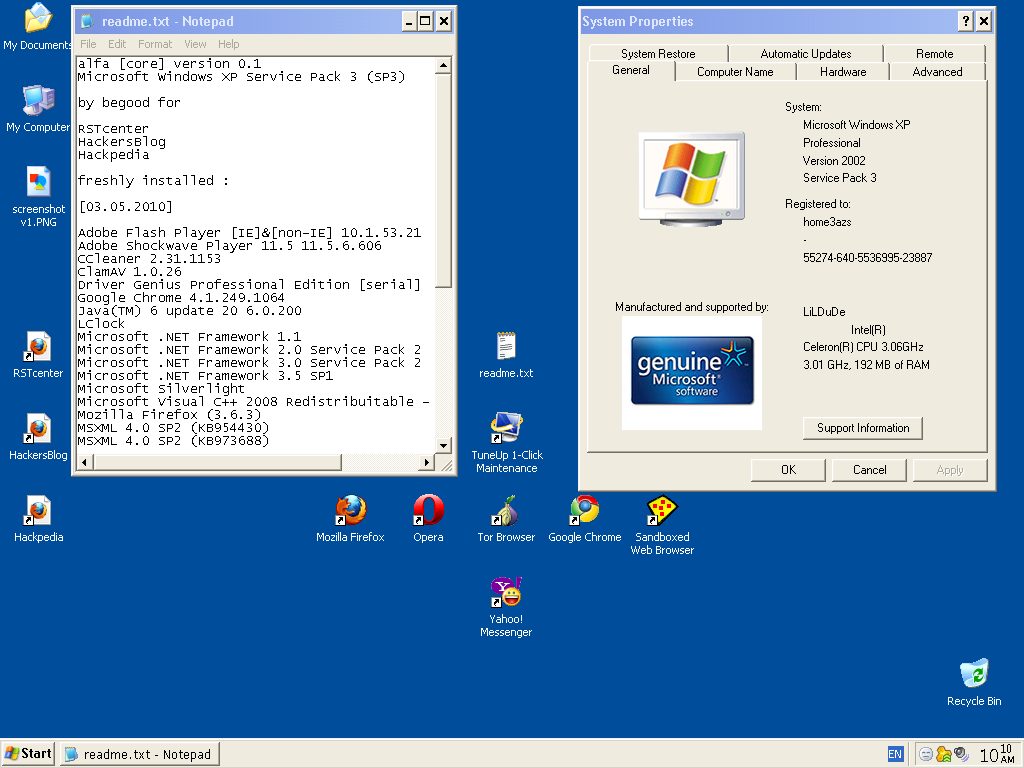This screenshot has height=768, width=1024.
Task: Click the genuine Microsoft software logo
Action: click(x=692, y=371)
